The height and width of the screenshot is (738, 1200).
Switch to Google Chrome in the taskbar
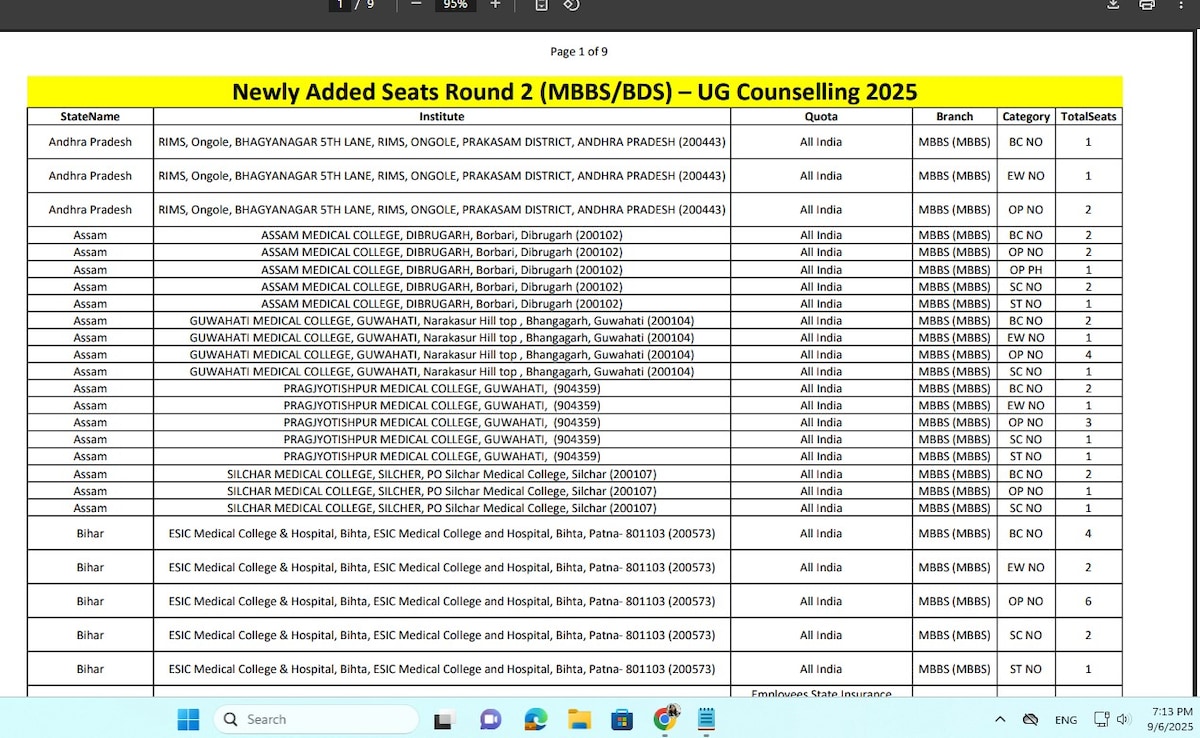[x=666, y=718]
